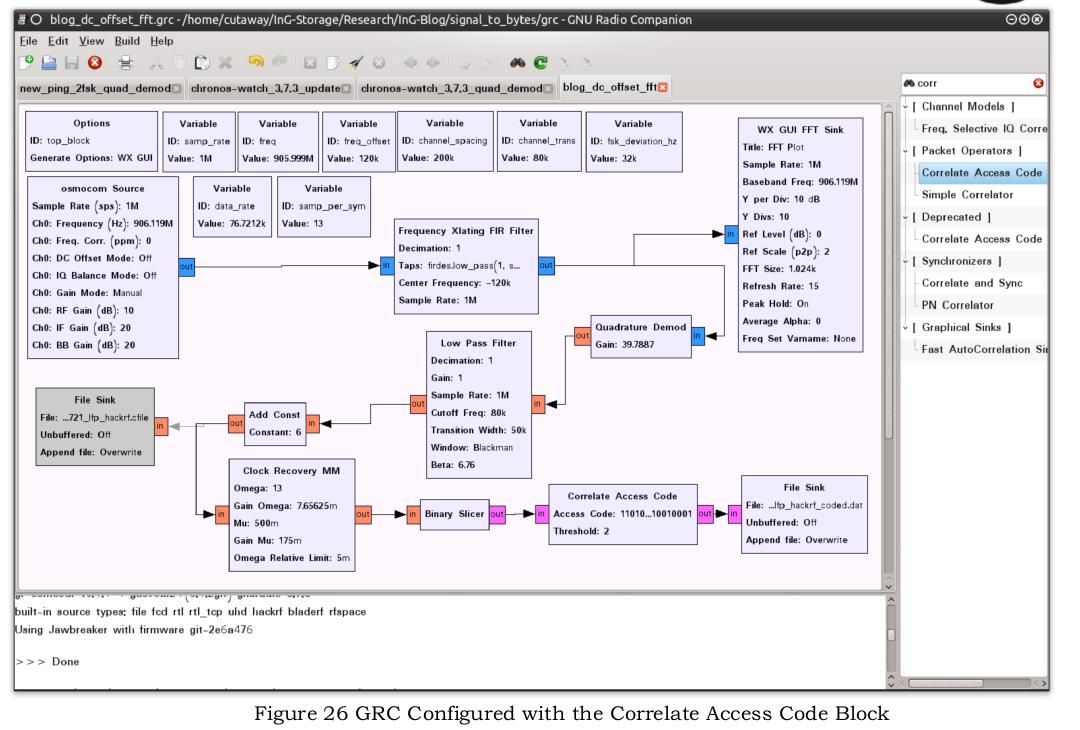Click the New flow graph icon
1080x730 pixels.
pyautogui.click(x=26, y=63)
